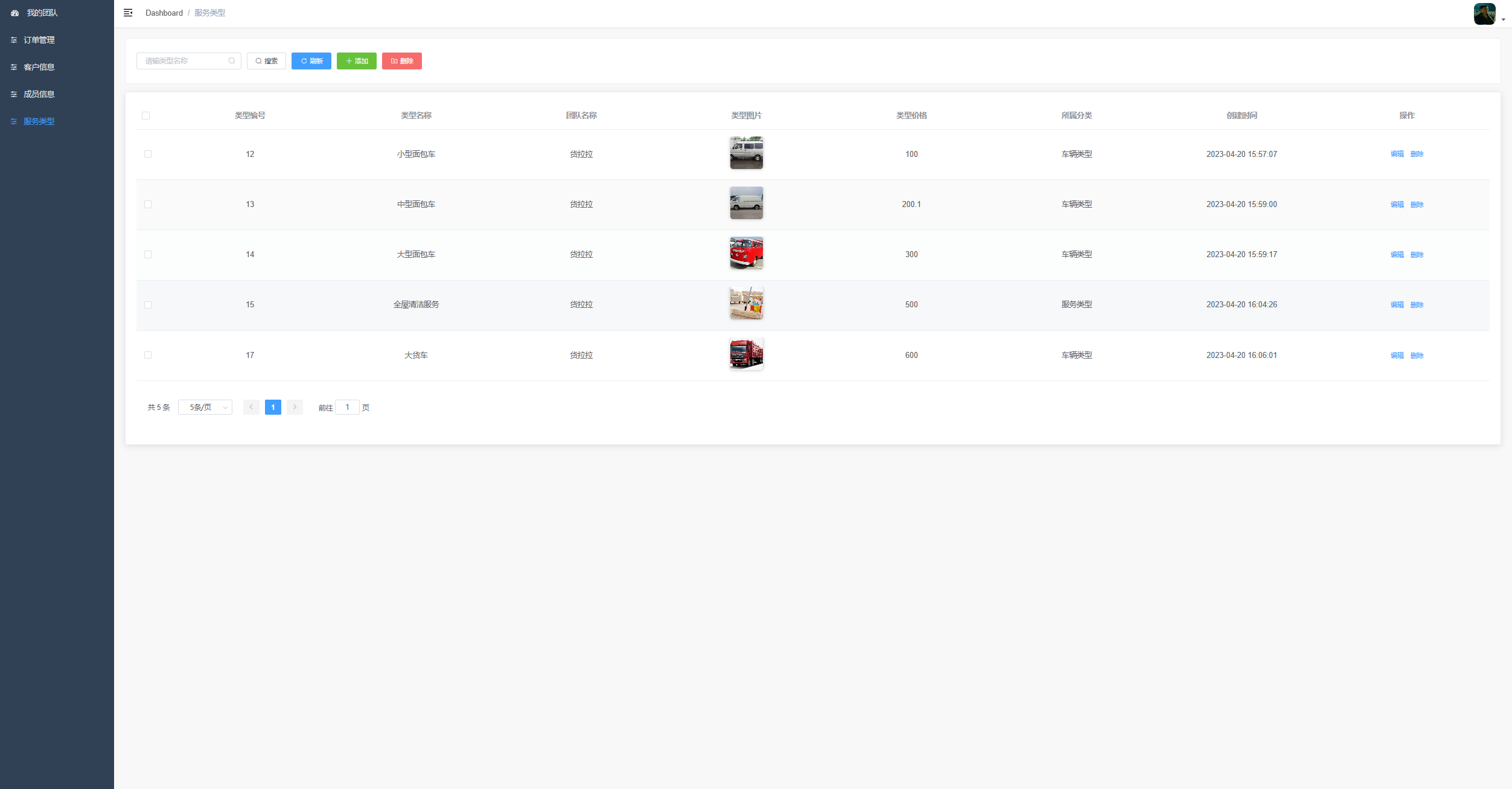Open the 全屋清洁服务 thumbnail image
Image resolution: width=1512 pixels, height=789 pixels.
coord(747,303)
